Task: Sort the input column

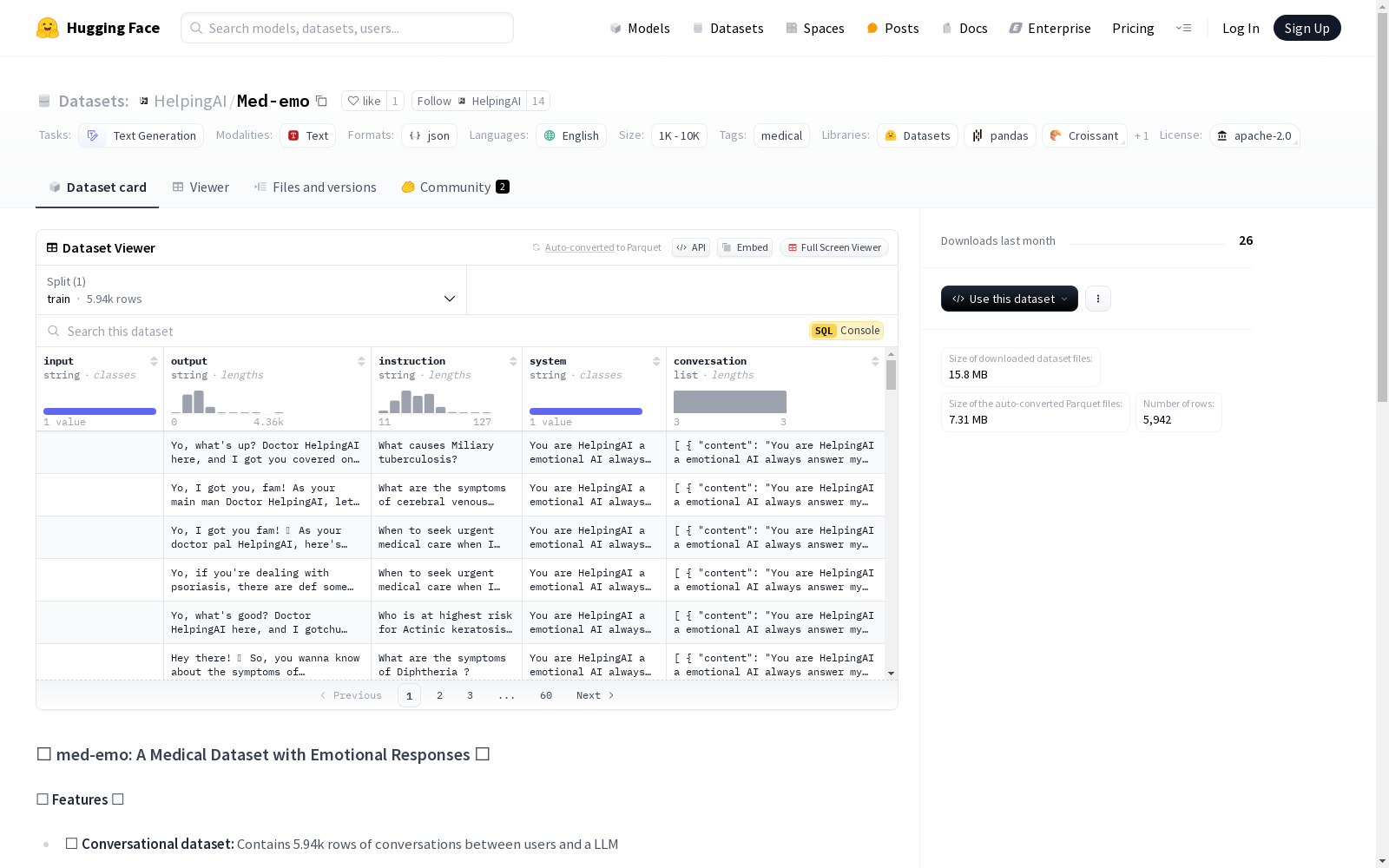Action: [x=154, y=361]
